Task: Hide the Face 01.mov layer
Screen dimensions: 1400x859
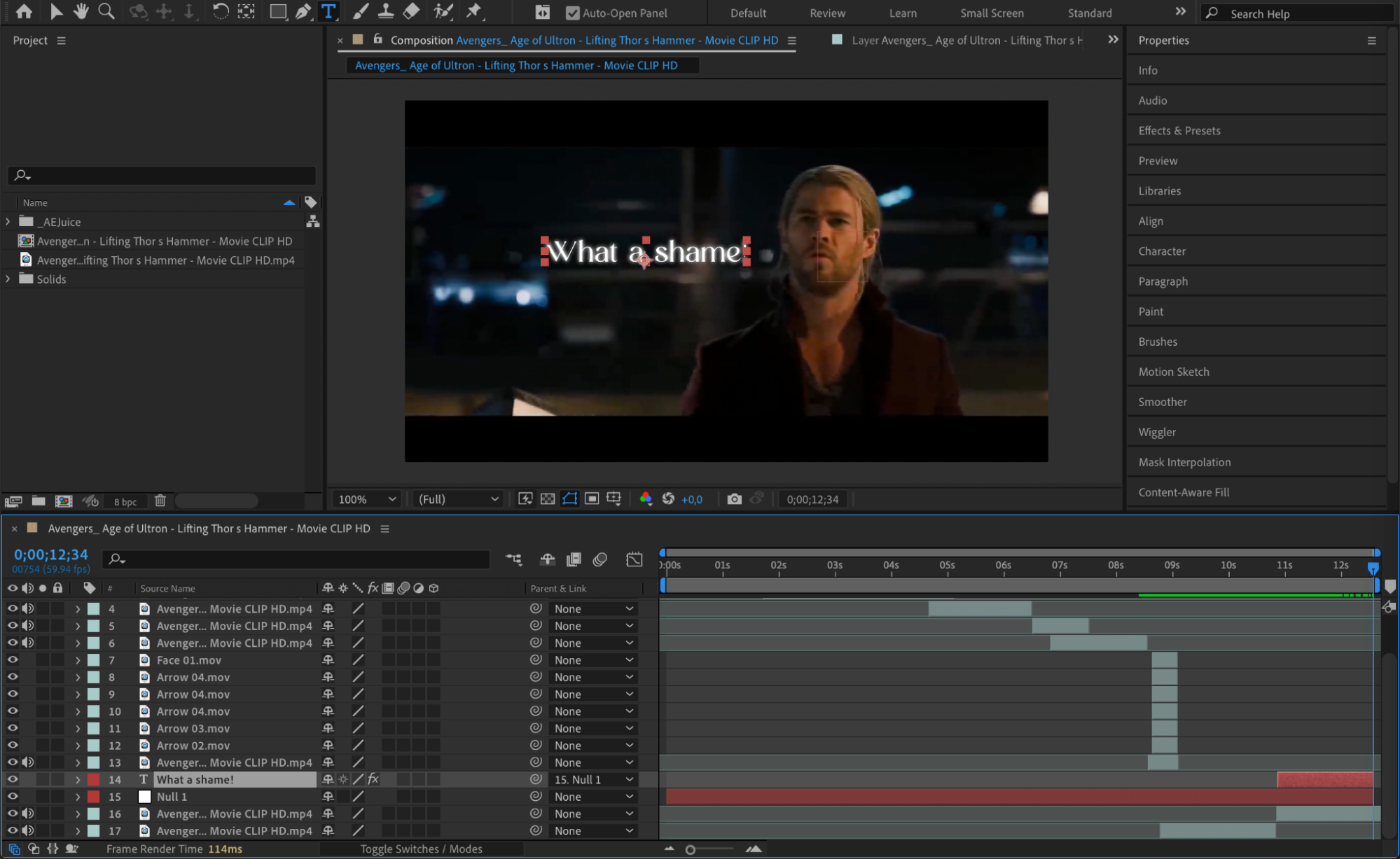Action: coord(13,659)
